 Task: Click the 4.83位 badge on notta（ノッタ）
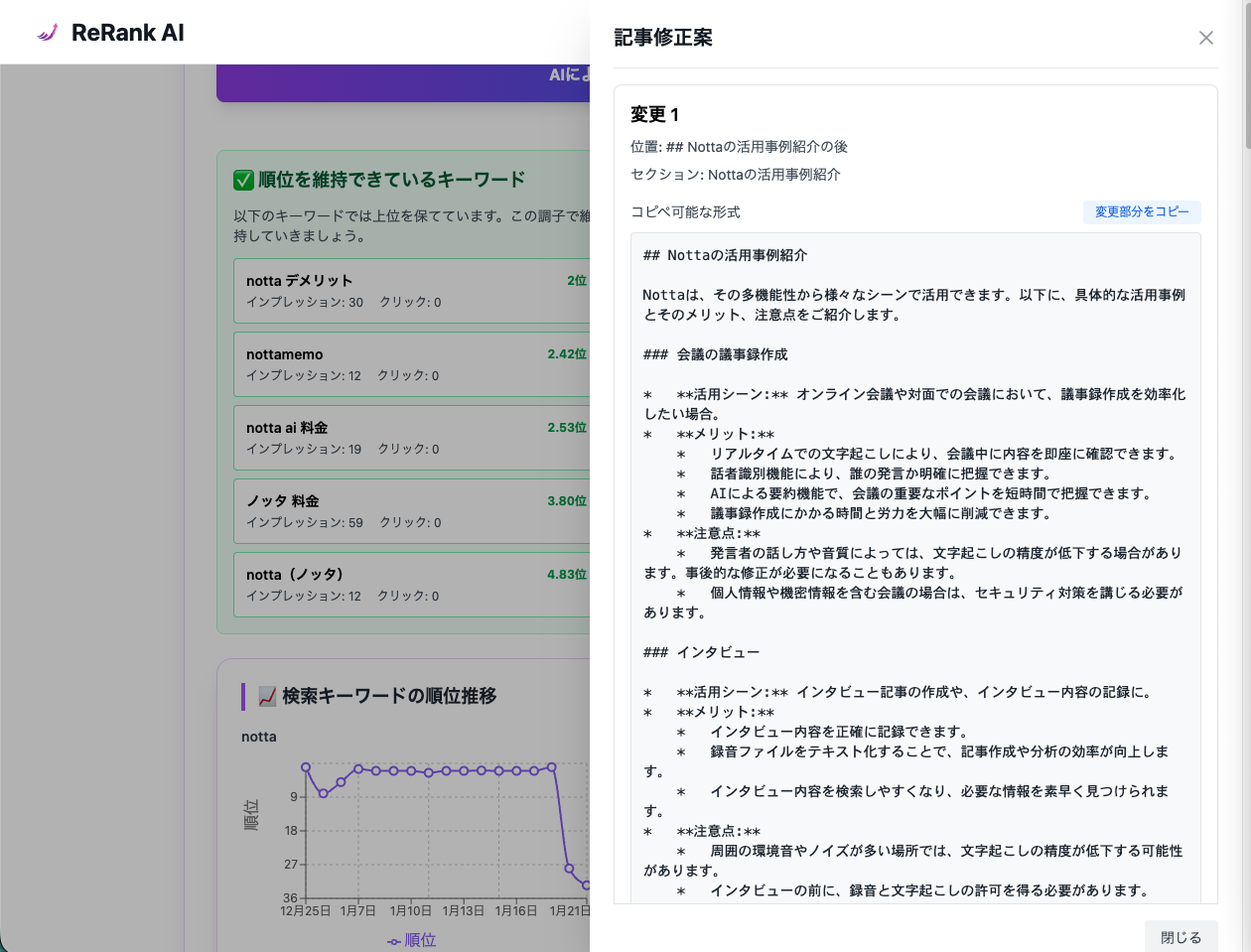pos(565,574)
